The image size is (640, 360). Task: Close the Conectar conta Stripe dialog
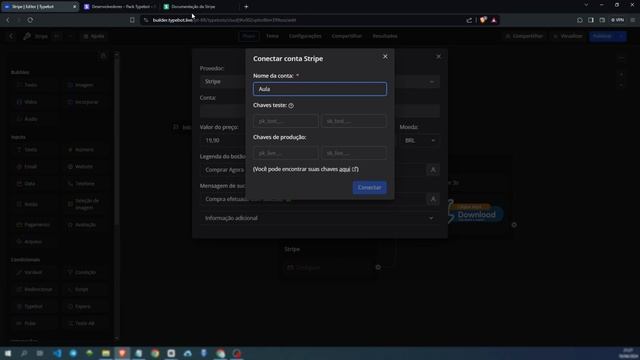pyautogui.click(x=385, y=56)
